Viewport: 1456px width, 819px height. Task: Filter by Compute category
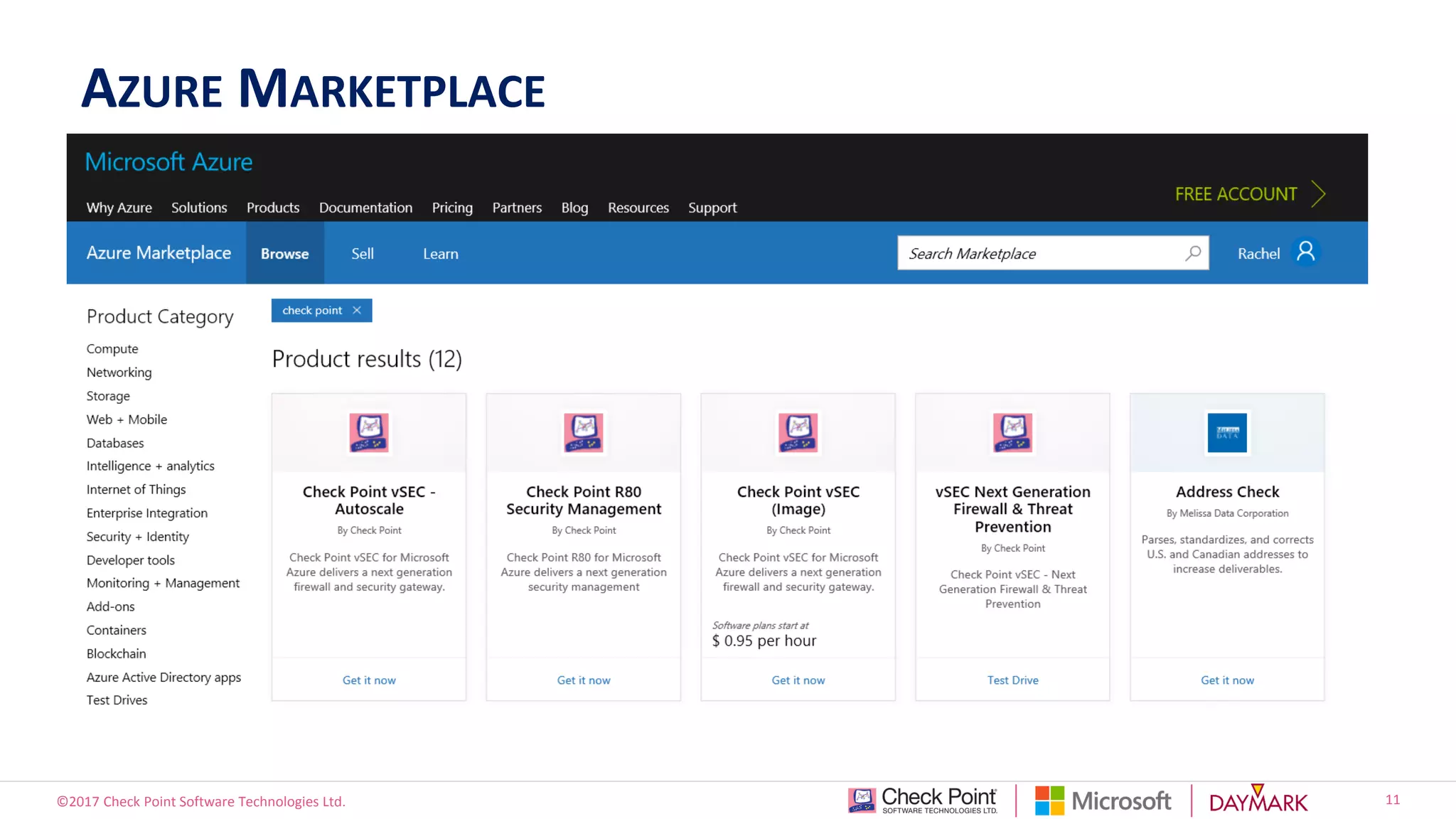tap(112, 348)
